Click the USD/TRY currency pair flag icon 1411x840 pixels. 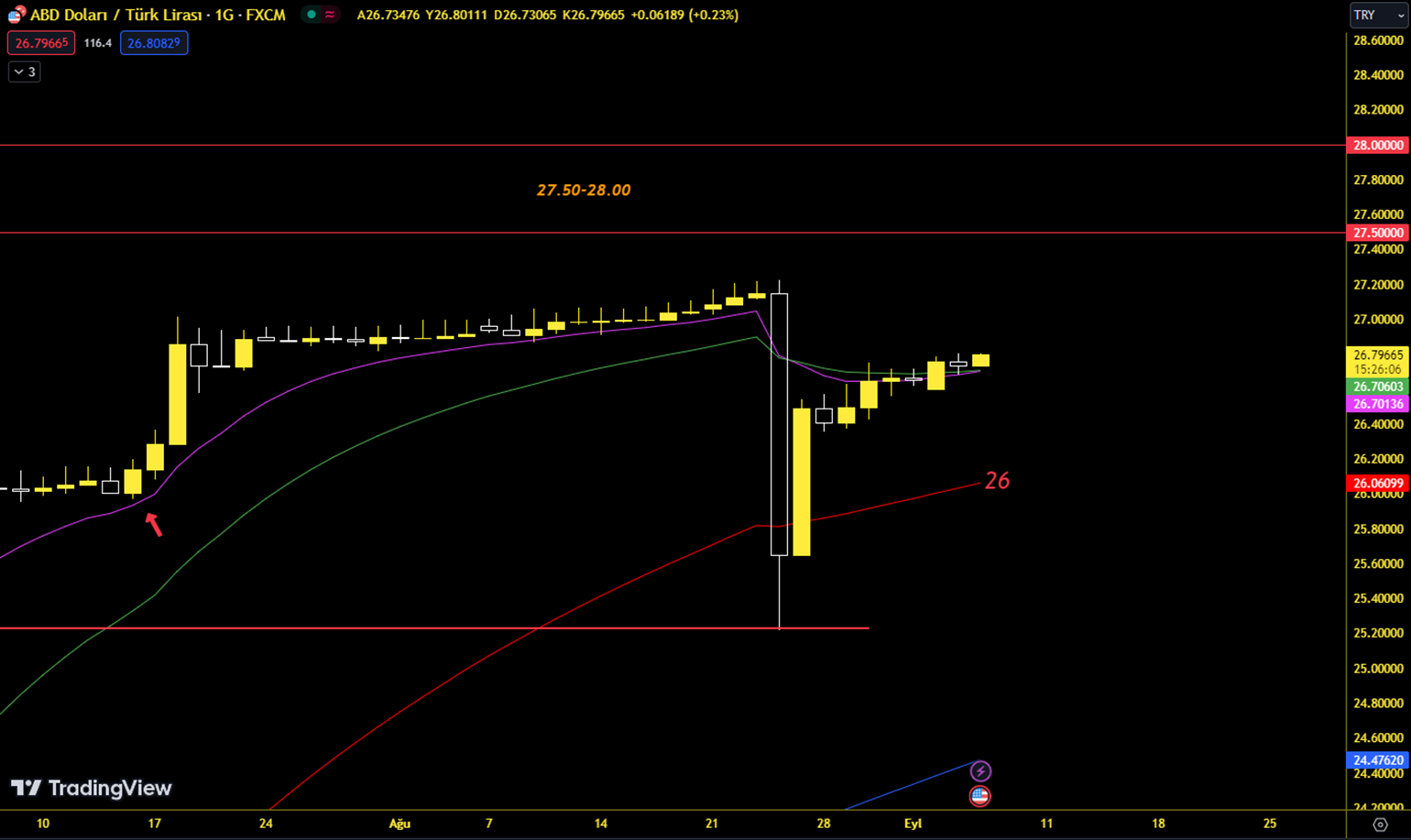click(15, 16)
